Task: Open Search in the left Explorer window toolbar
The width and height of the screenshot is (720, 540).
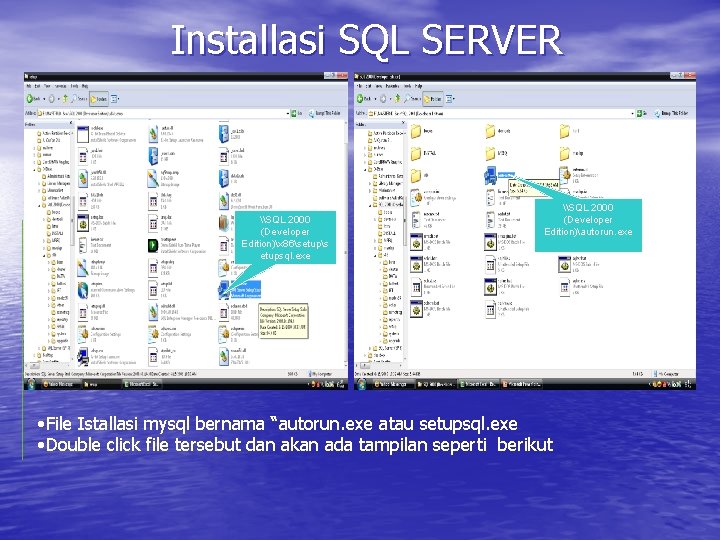Action: [79, 99]
